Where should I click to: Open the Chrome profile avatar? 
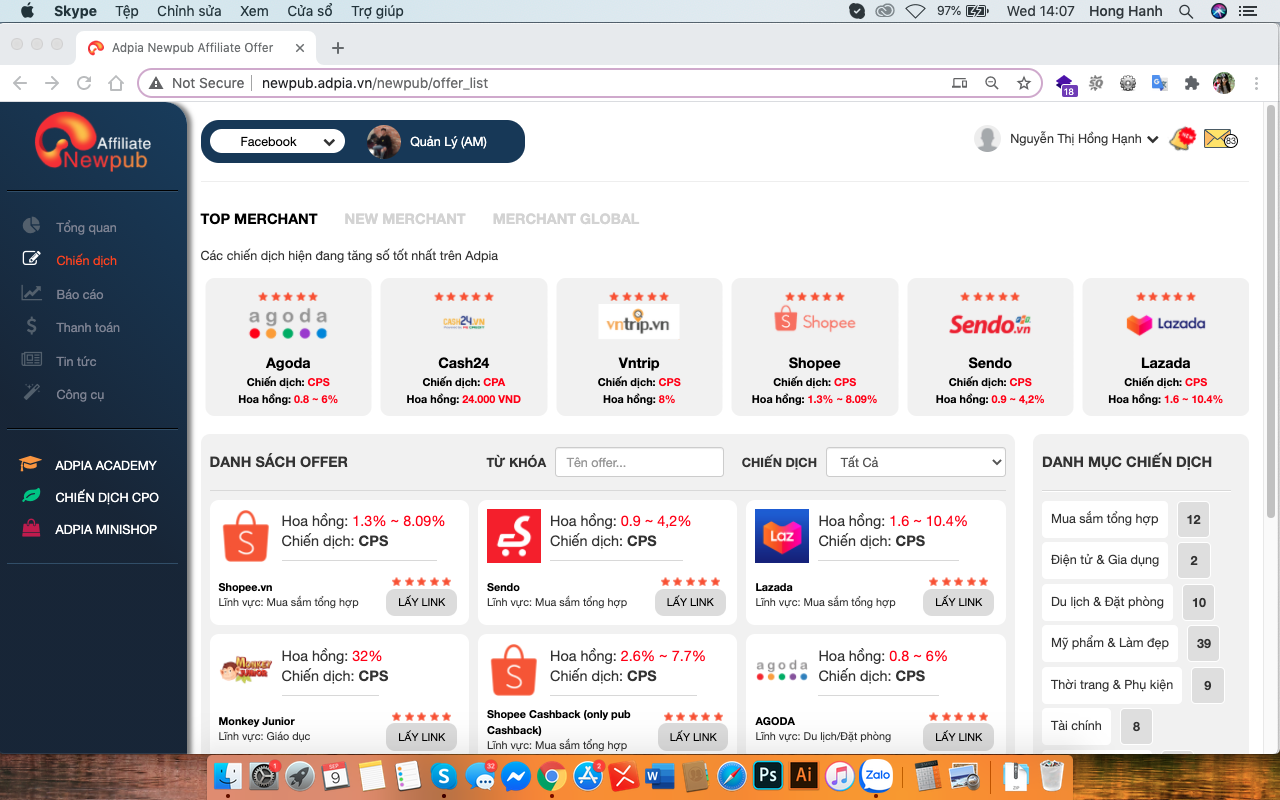1223,83
